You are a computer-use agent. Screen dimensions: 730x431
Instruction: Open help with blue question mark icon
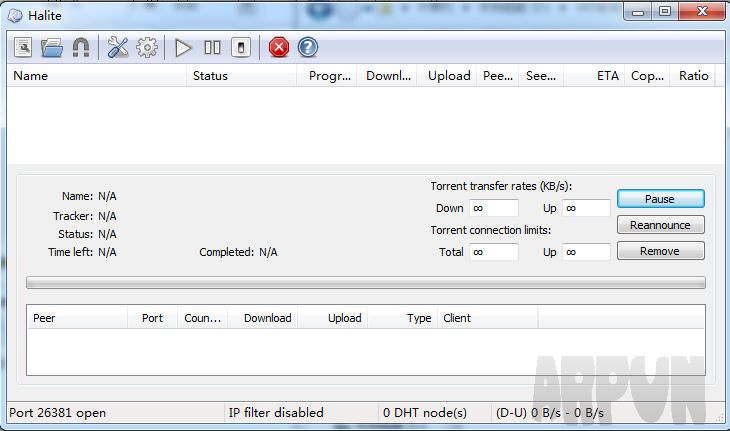(308, 47)
